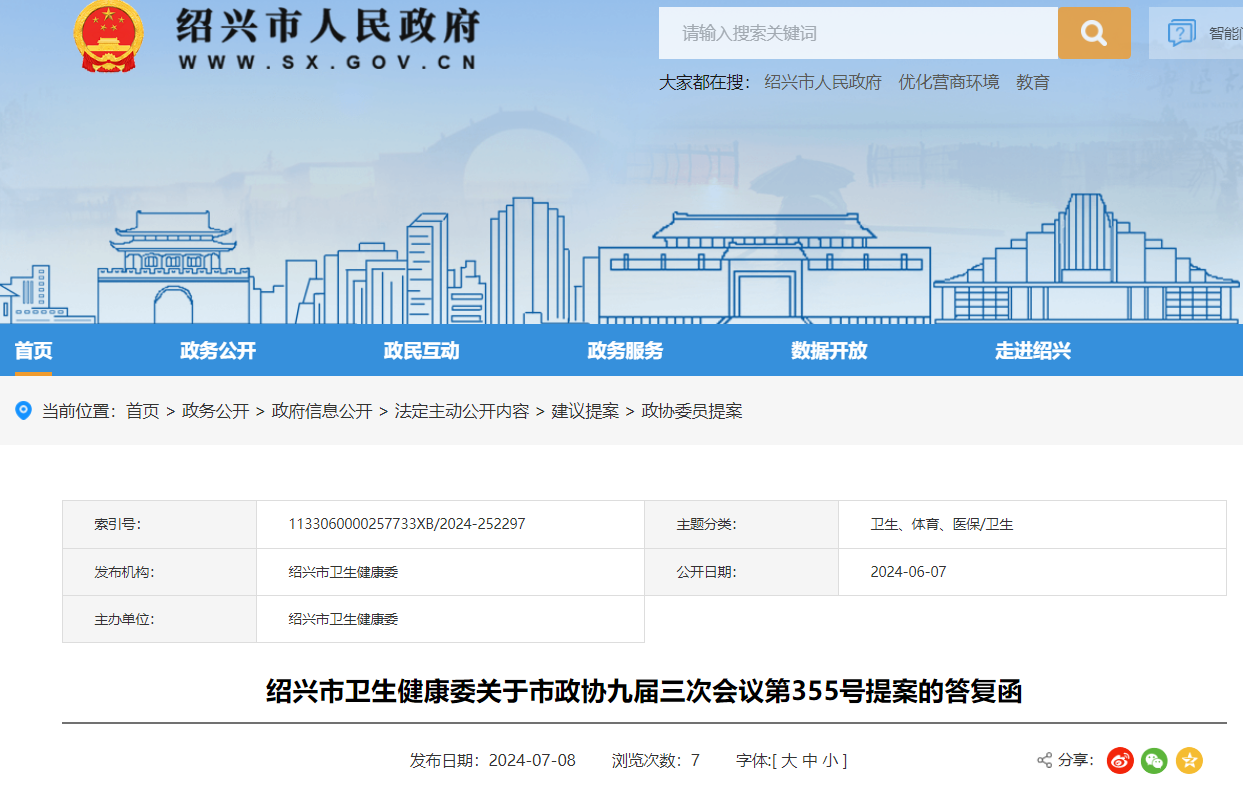The width and height of the screenshot is (1243, 786).
Task: Select 数据开放 in the navigation bar
Action: pos(829,351)
